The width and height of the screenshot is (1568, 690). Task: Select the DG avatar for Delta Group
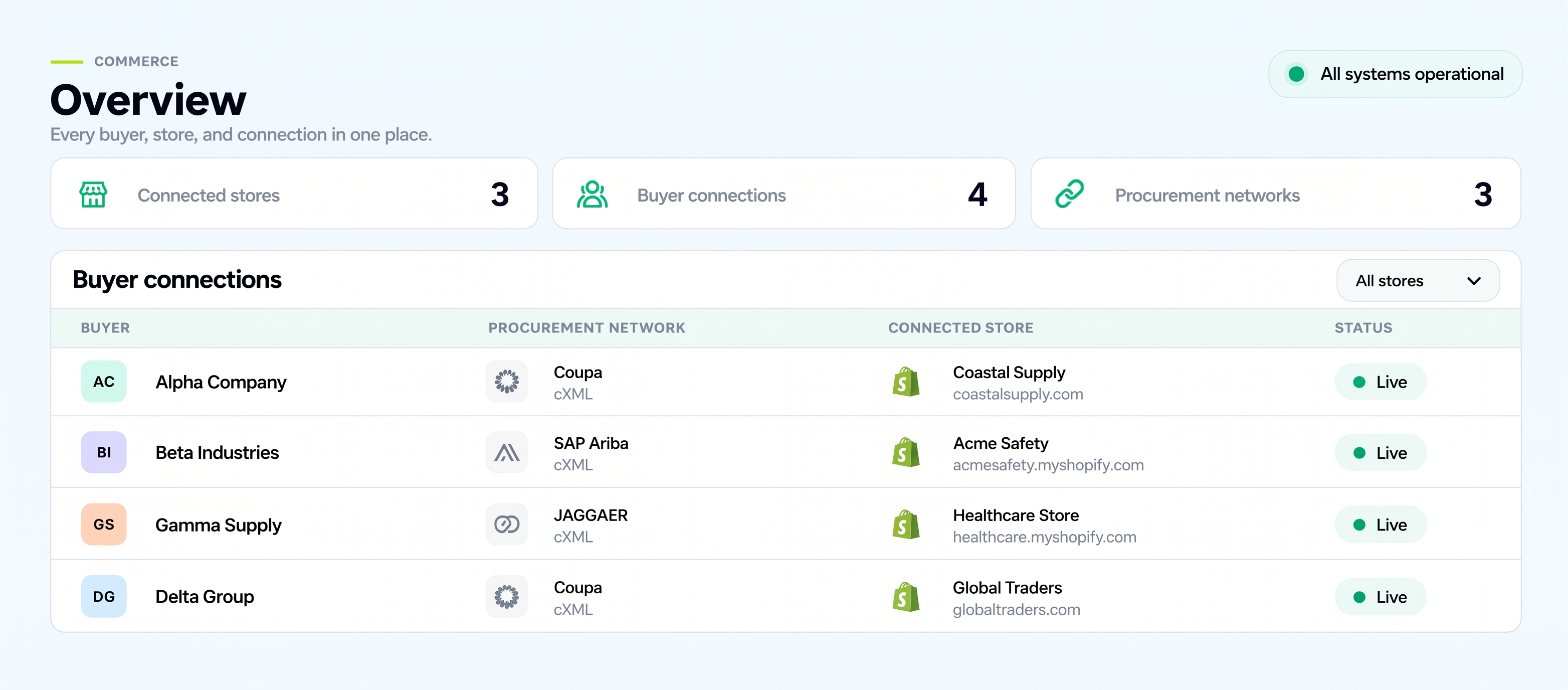(x=103, y=597)
